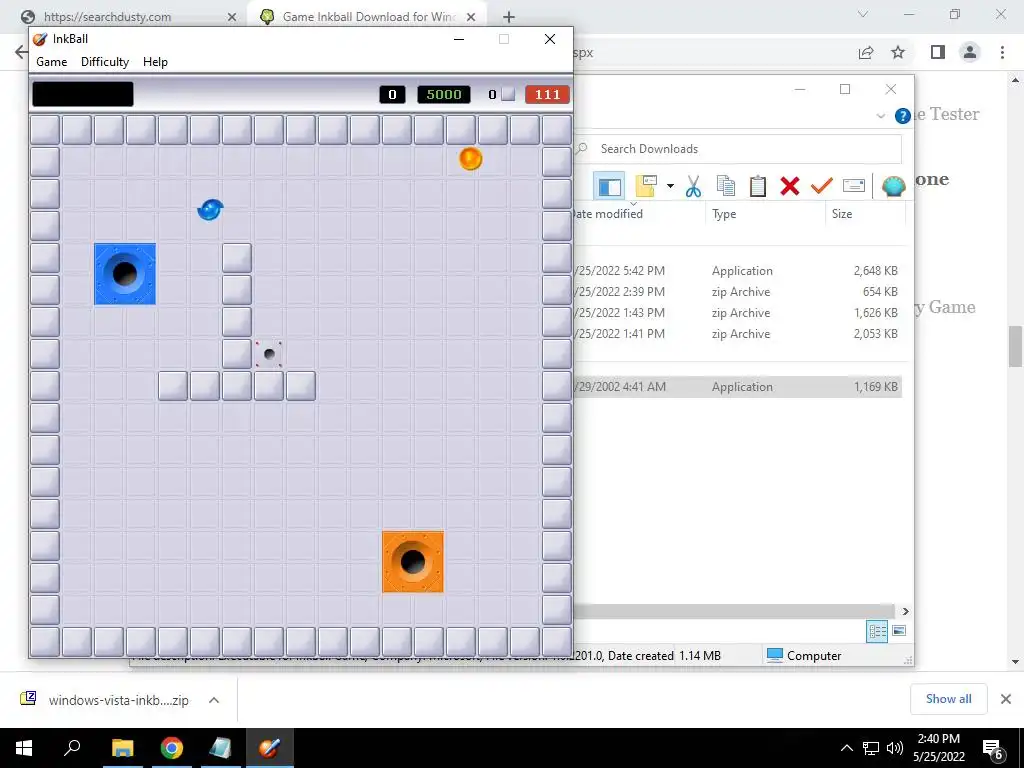Open a new browser tab
The height and width of the screenshot is (768, 1024).
(509, 17)
